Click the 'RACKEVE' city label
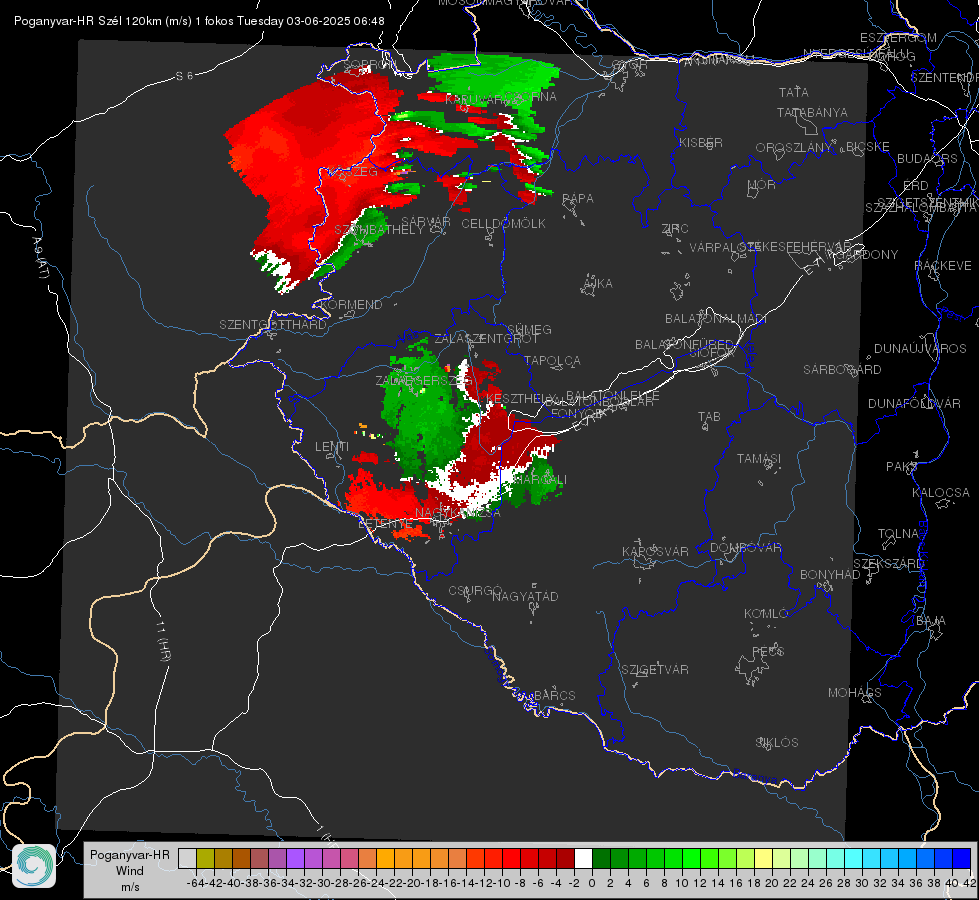The image size is (979, 900). tap(943, 265)
